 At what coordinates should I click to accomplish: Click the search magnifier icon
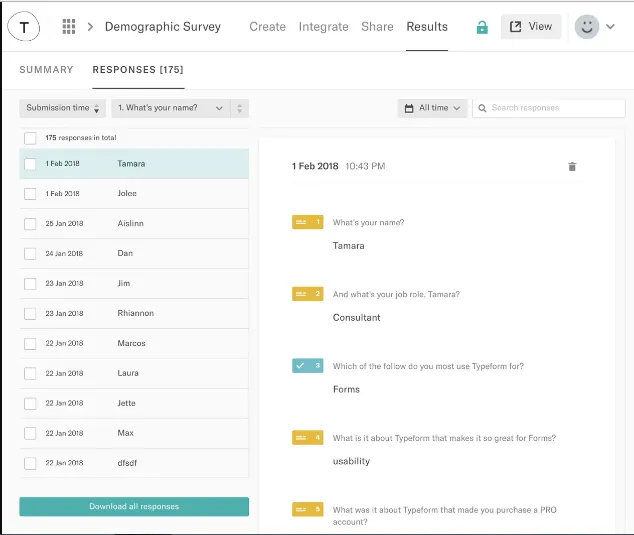(x=482, y=108)
